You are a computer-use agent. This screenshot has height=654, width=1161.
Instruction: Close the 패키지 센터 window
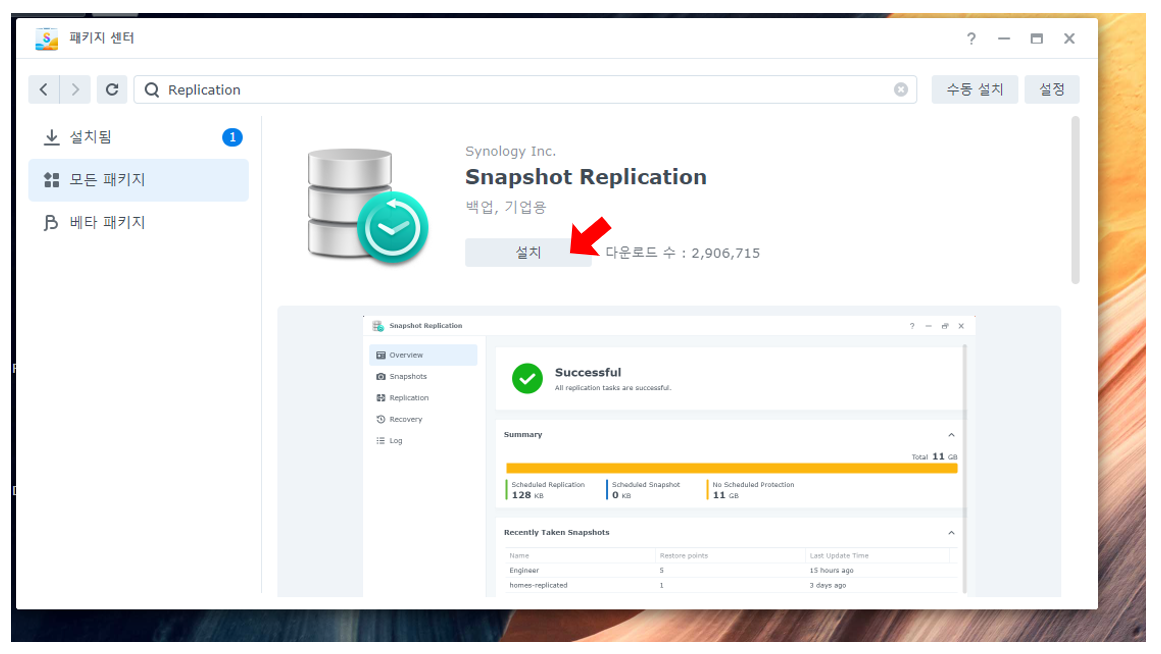coord(1069,39)
